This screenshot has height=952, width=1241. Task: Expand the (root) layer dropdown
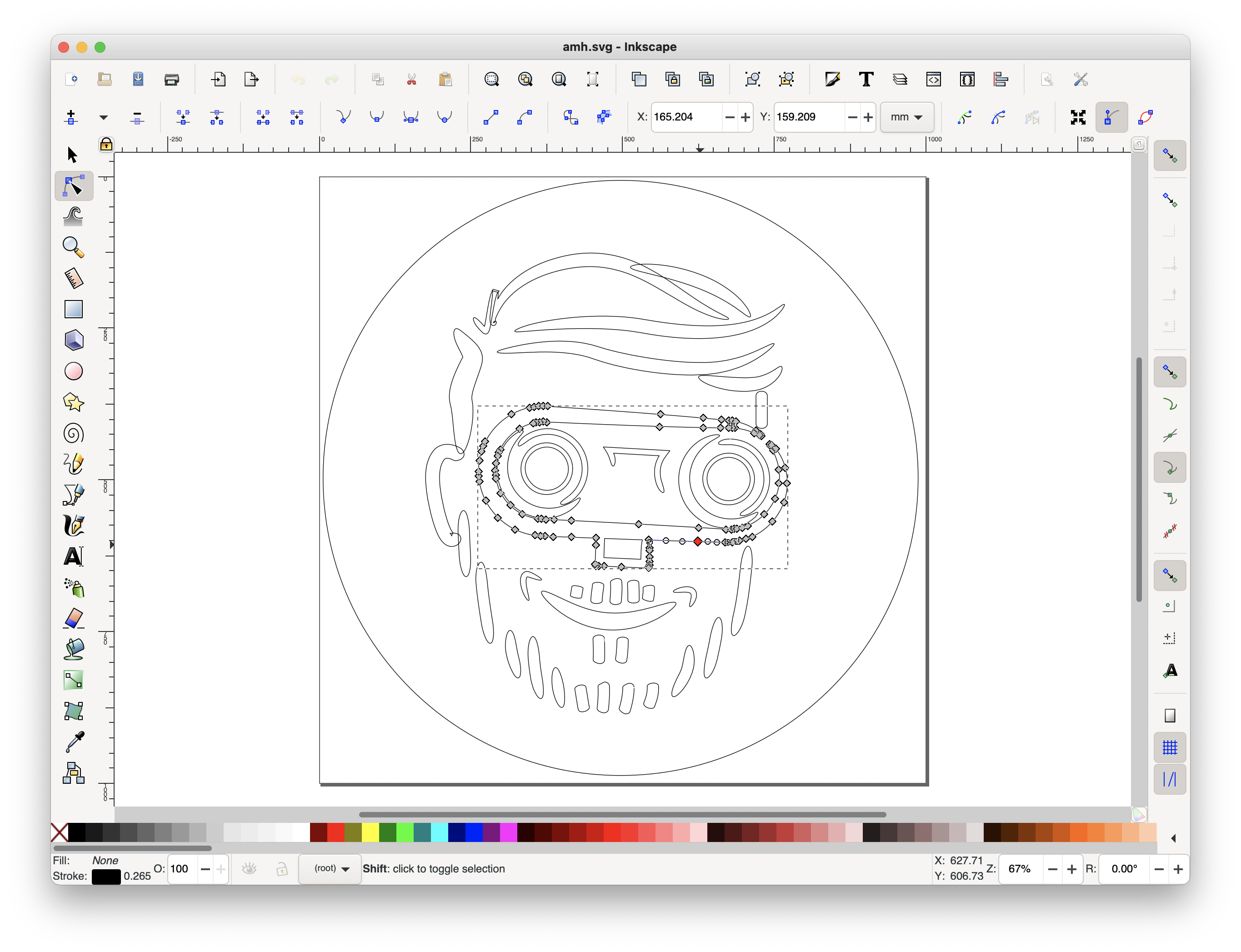click(331, 869)
